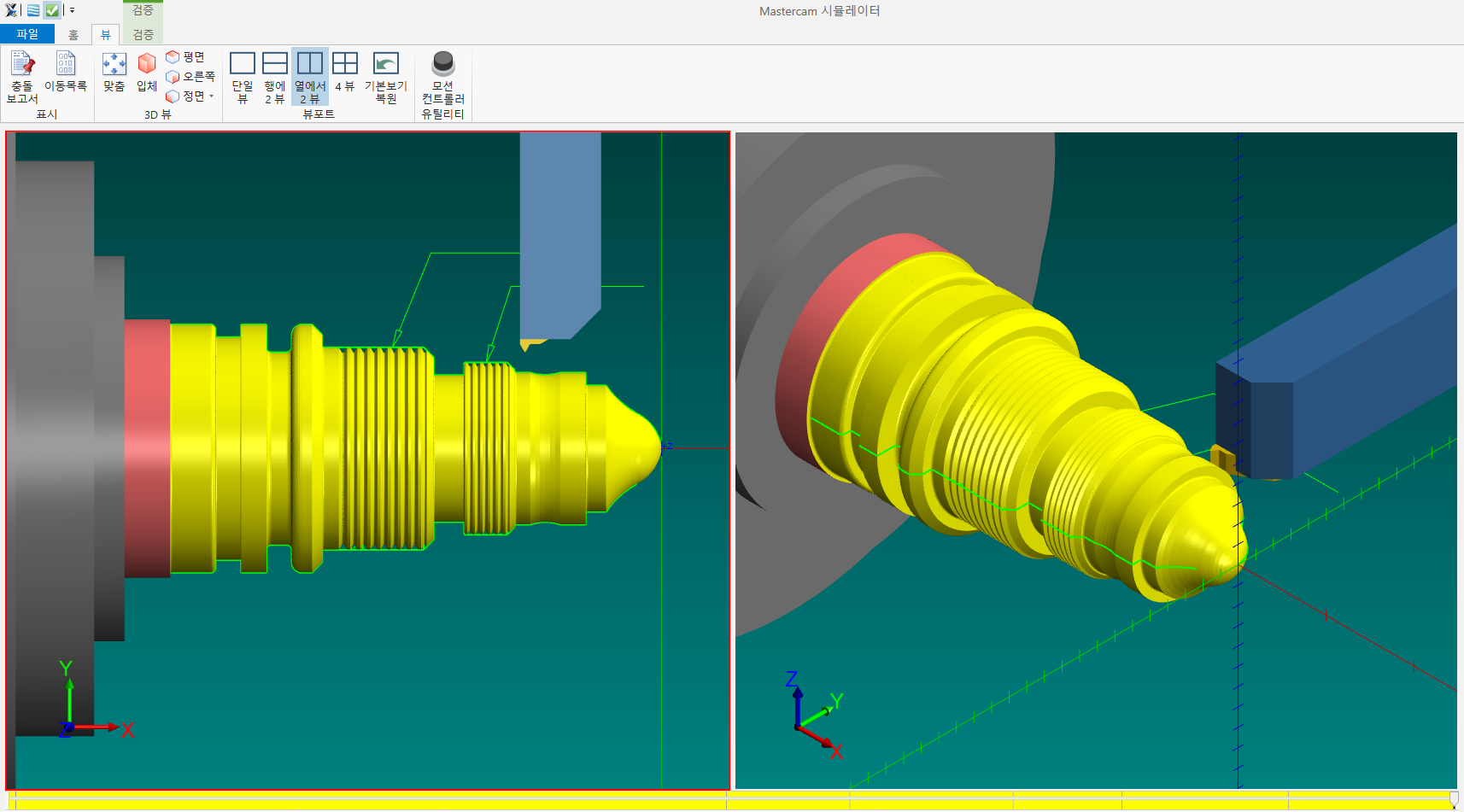Switch to the isometric view (입체)
1464x812 pixels.
click(x=147, y=72)
